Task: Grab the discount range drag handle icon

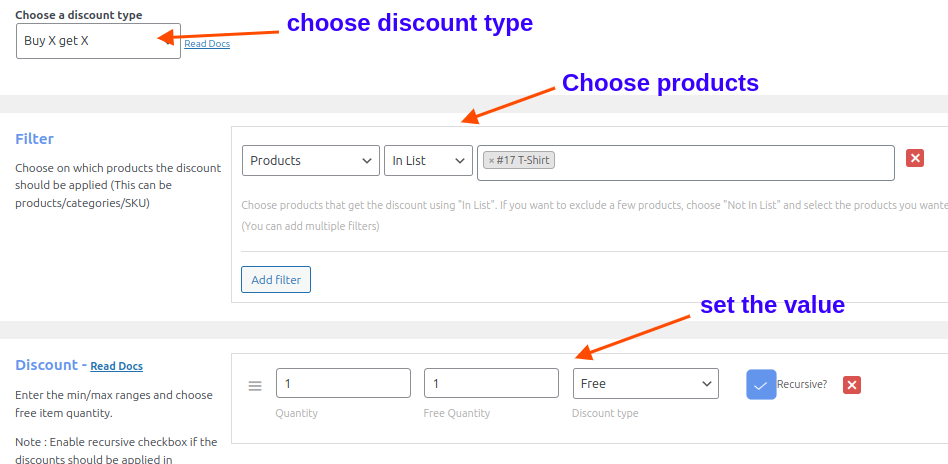Action: pos(255,386)
